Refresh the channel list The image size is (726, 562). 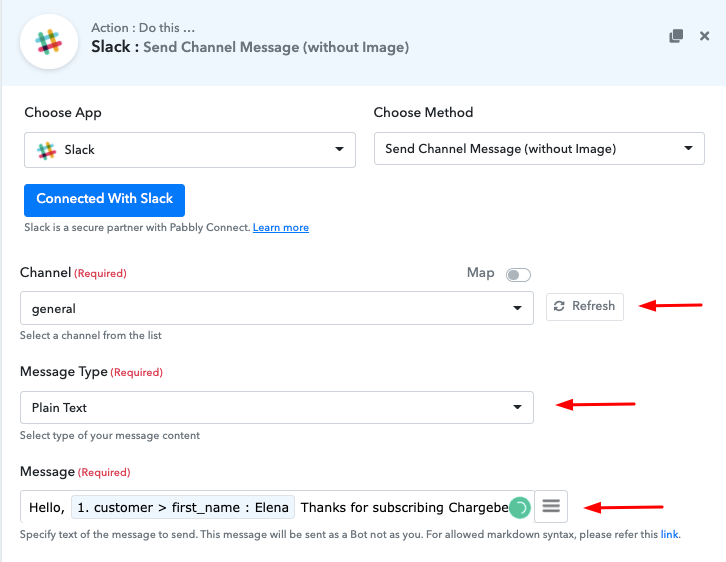point(585,306)
